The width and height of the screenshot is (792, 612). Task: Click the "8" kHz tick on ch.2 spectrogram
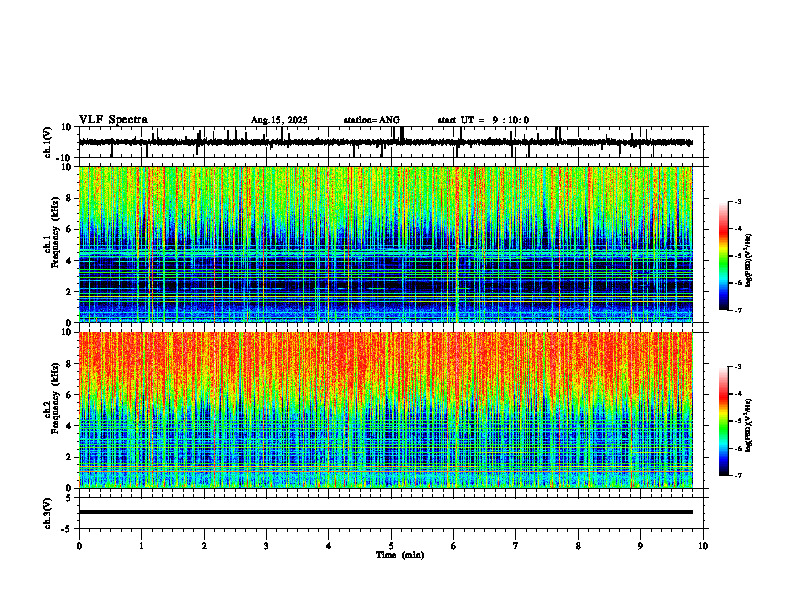click(70, 364)
